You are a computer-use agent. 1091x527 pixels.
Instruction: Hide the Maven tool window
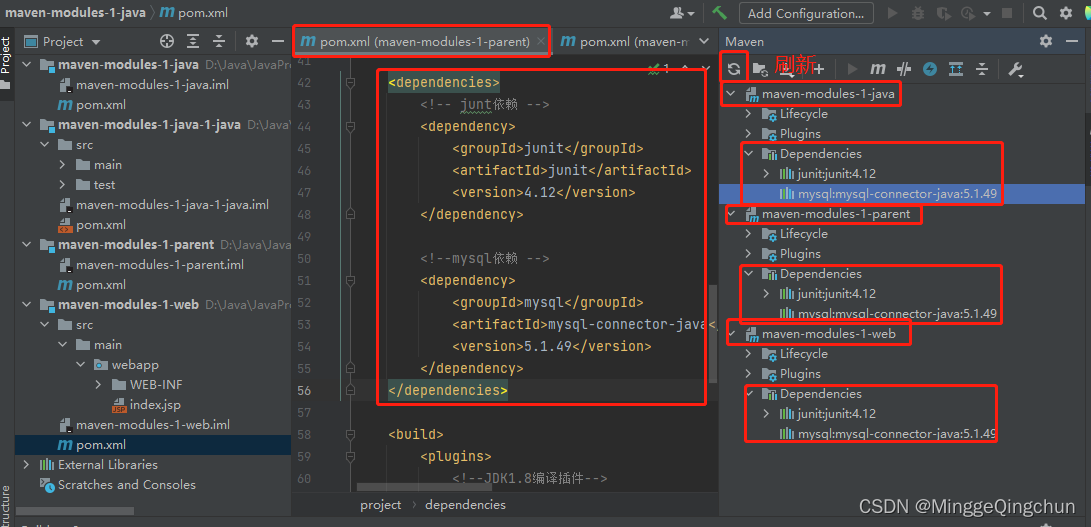(x=1072, y=42)
